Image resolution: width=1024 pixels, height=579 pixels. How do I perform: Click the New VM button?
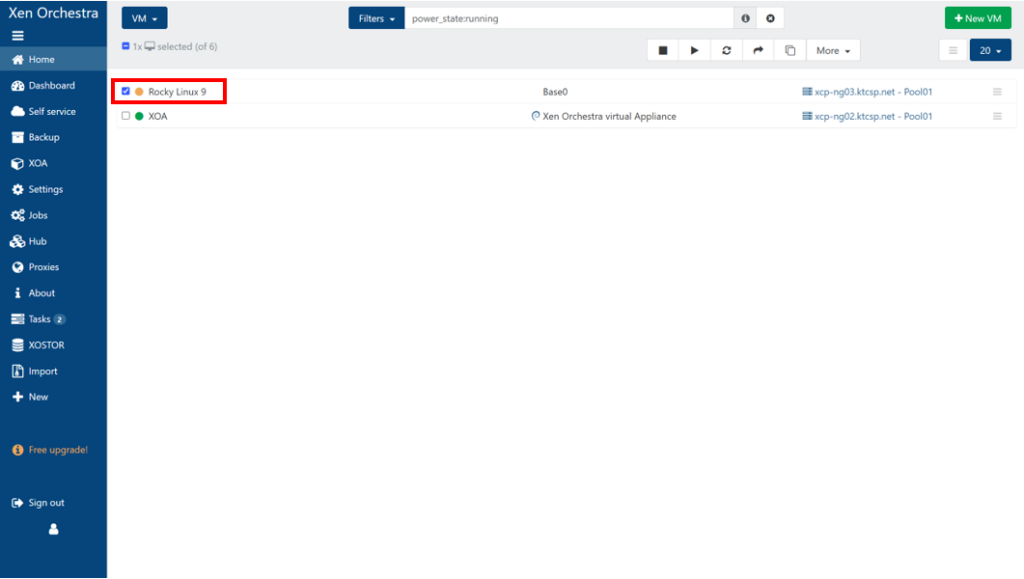[x=977, y=19]
